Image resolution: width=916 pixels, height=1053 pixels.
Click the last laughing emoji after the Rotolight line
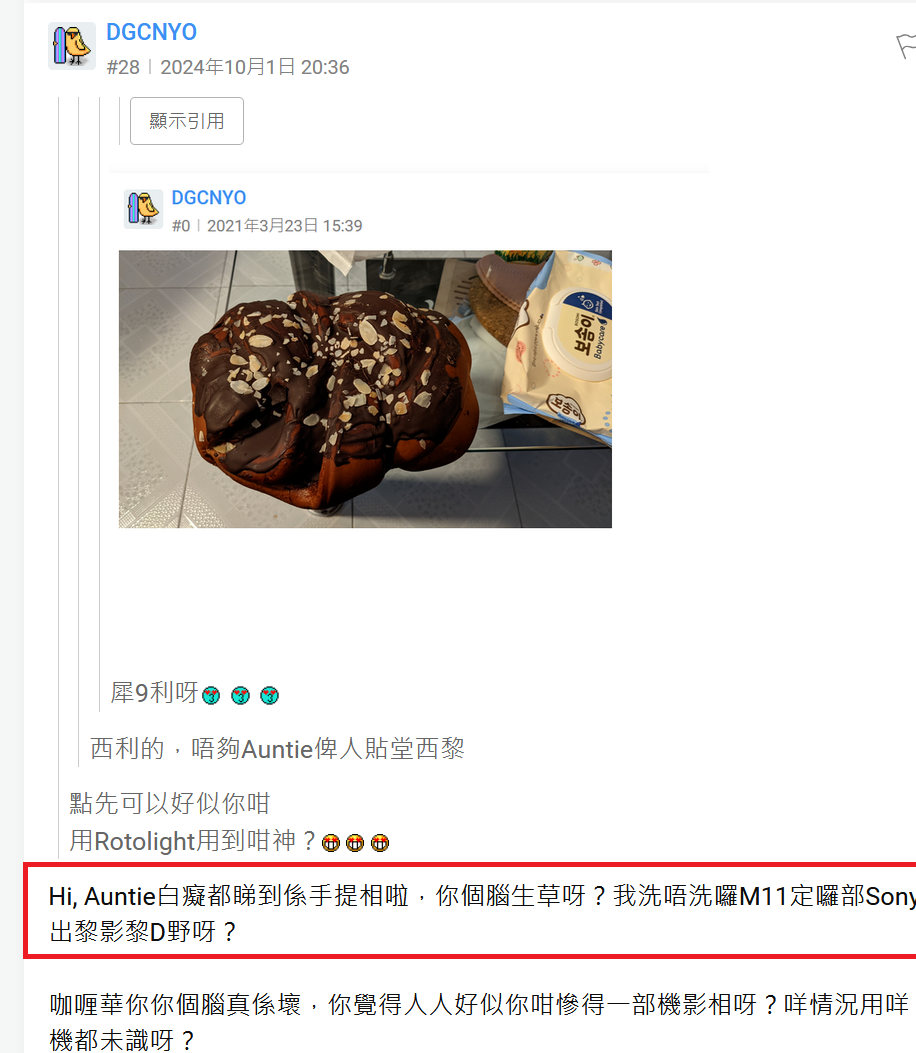[379, 843]
